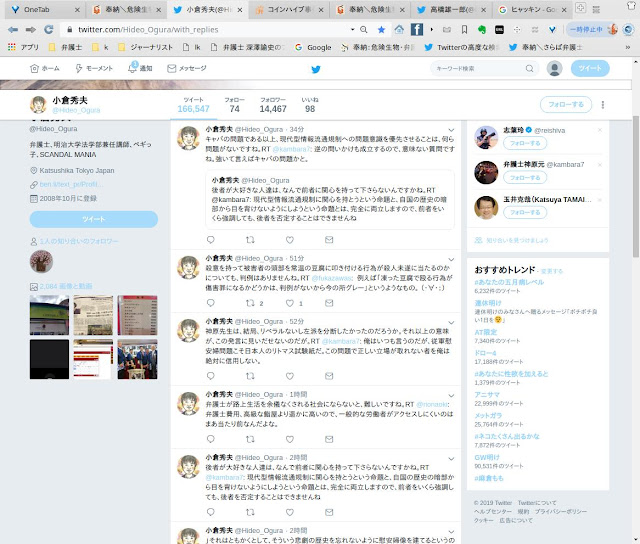Open the ジャーナリスト bookmark folder

146,47
